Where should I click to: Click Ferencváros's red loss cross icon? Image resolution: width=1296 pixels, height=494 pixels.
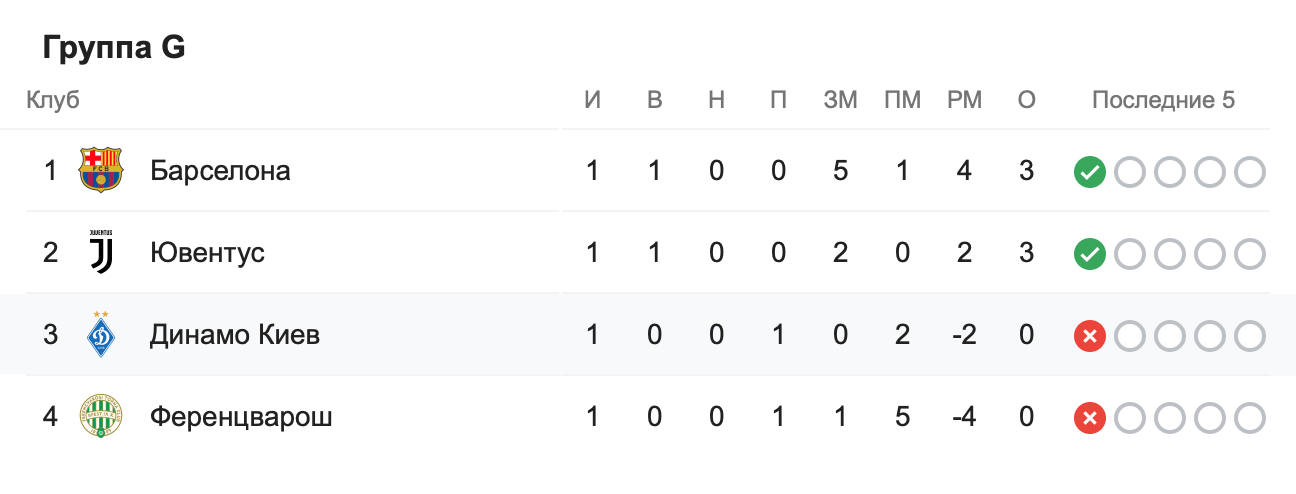point(1090,418)
